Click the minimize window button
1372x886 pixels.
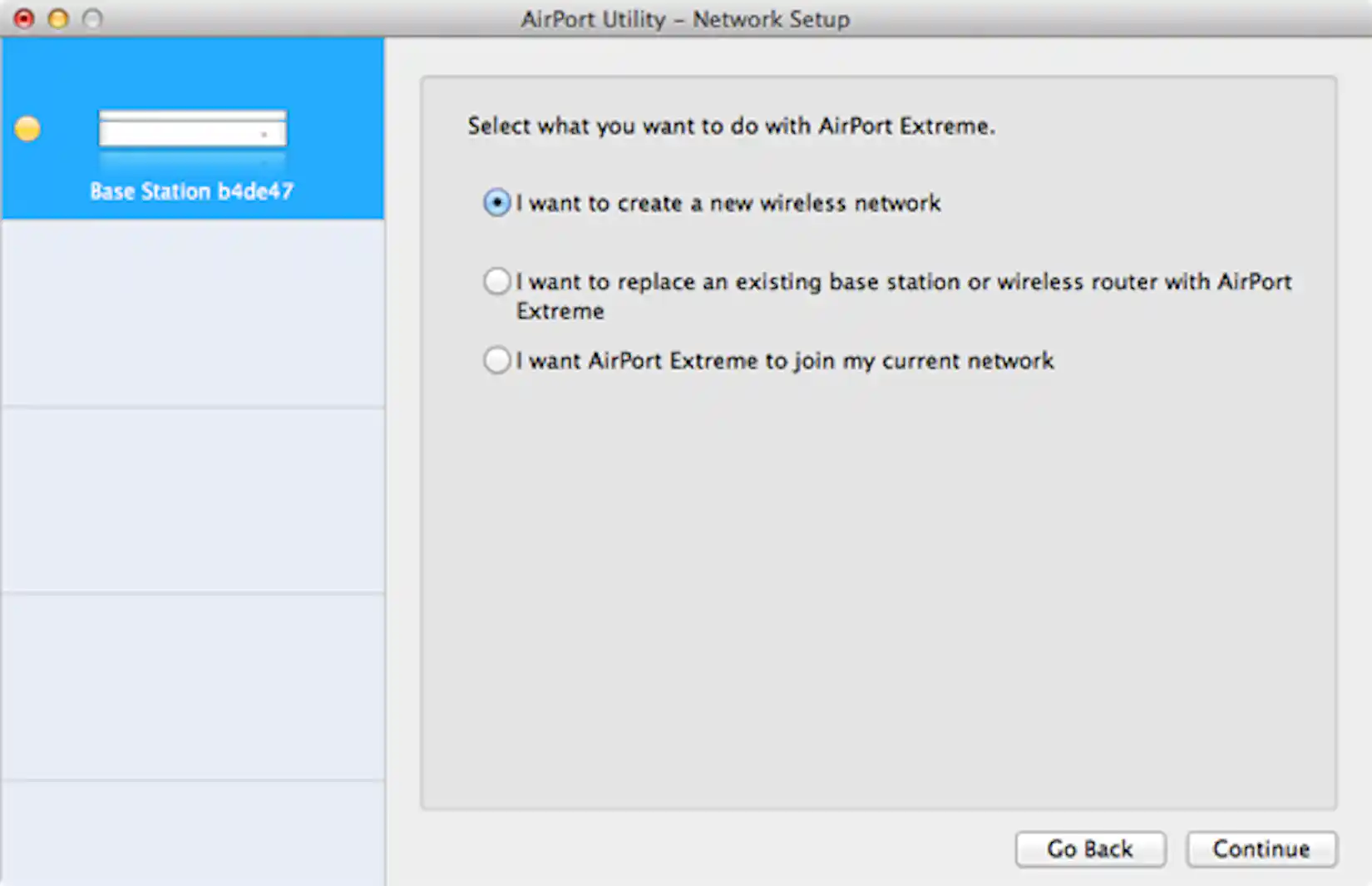(x=57, y=18)
